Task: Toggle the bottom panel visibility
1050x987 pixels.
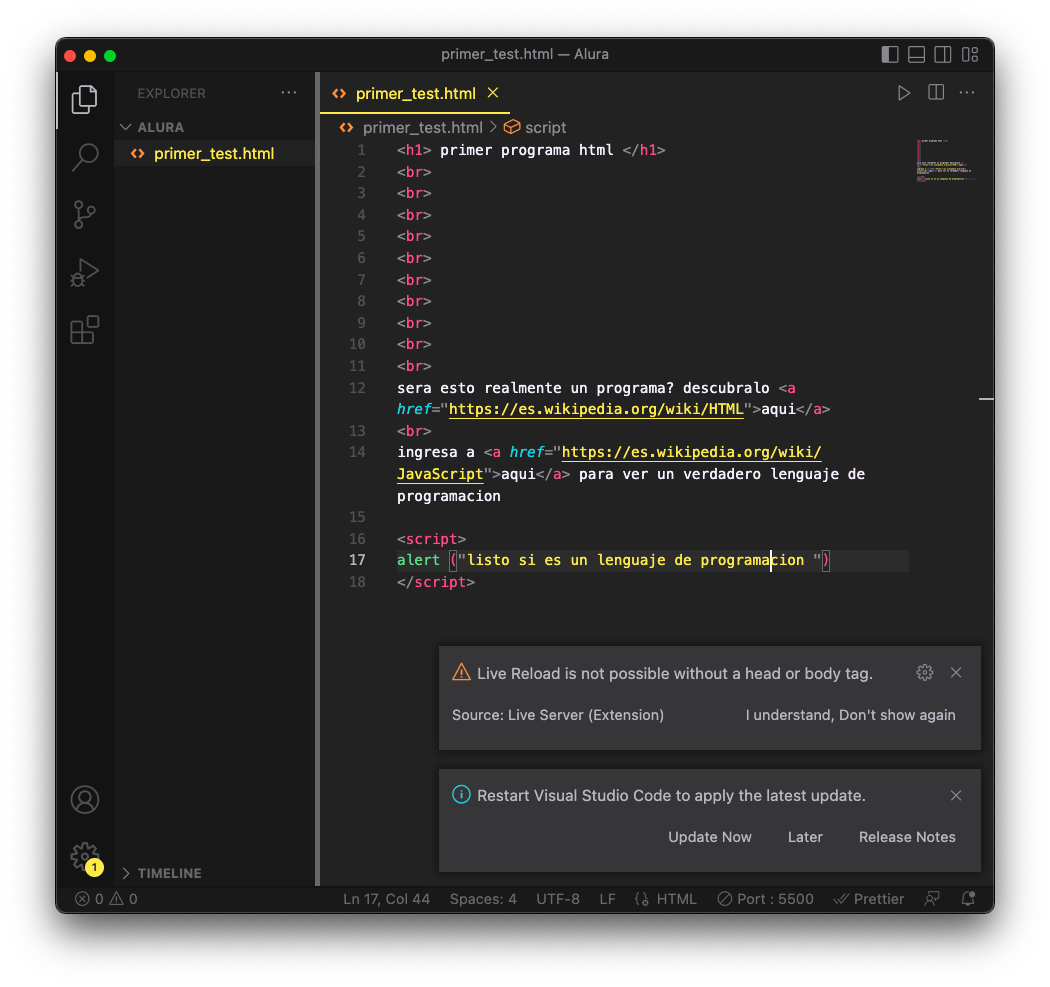Action: (917, 54)
